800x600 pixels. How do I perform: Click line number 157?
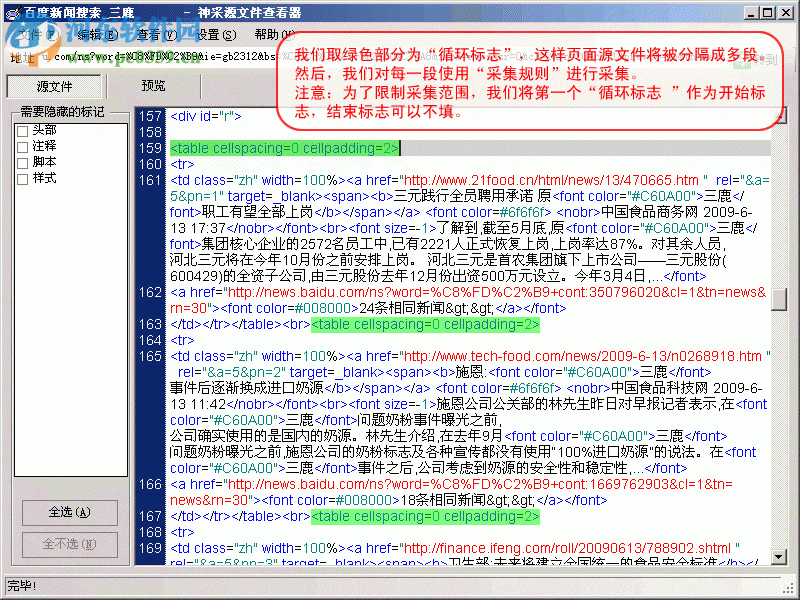(x=150, y=116)
